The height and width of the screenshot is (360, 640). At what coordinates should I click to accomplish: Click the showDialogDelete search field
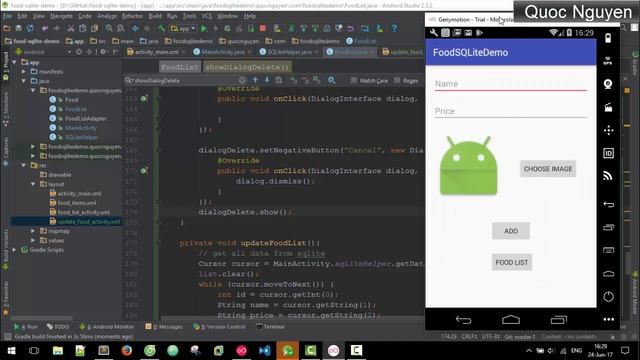[x=186, y=80]
